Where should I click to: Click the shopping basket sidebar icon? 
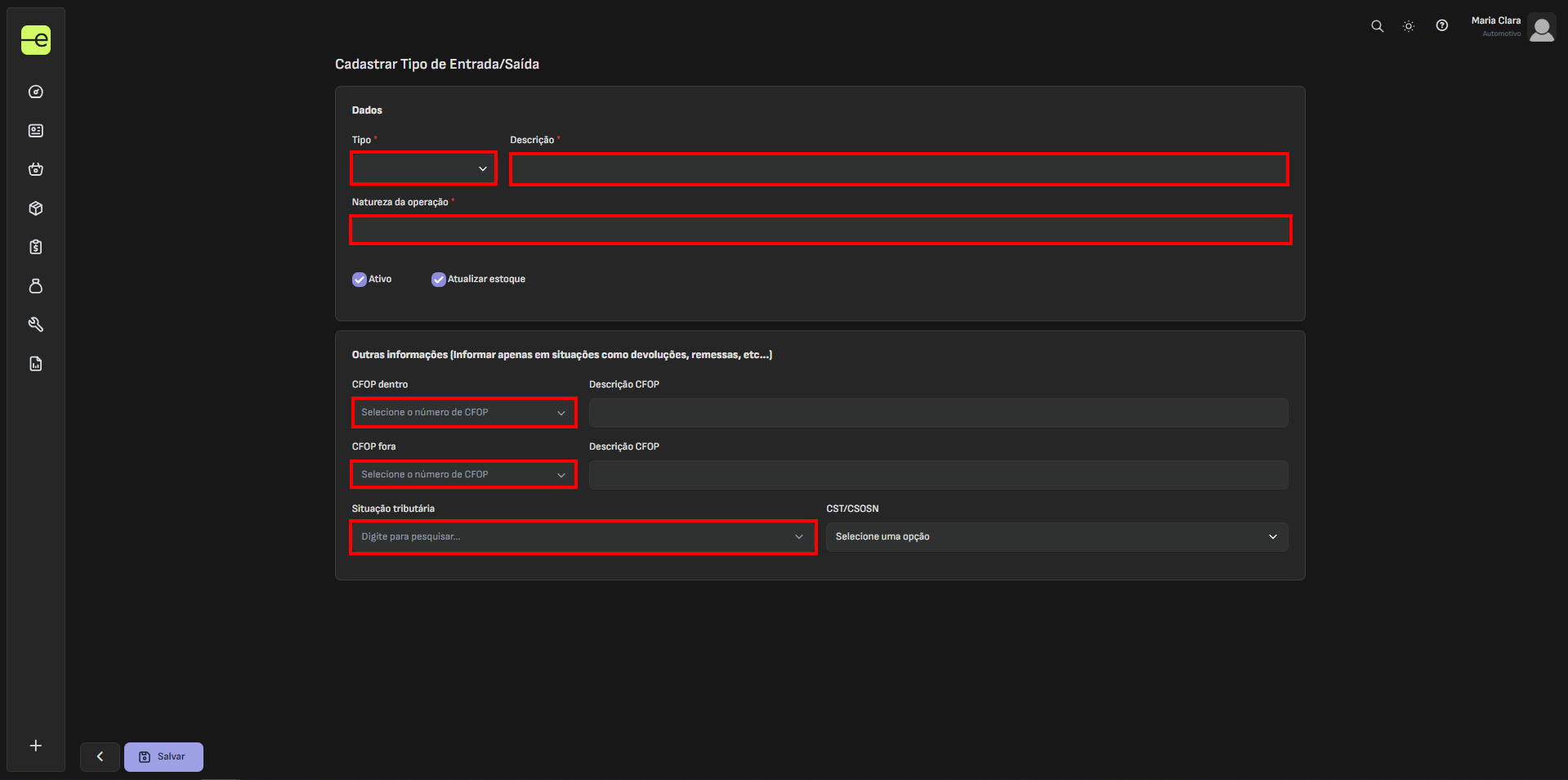coord(36,169)
